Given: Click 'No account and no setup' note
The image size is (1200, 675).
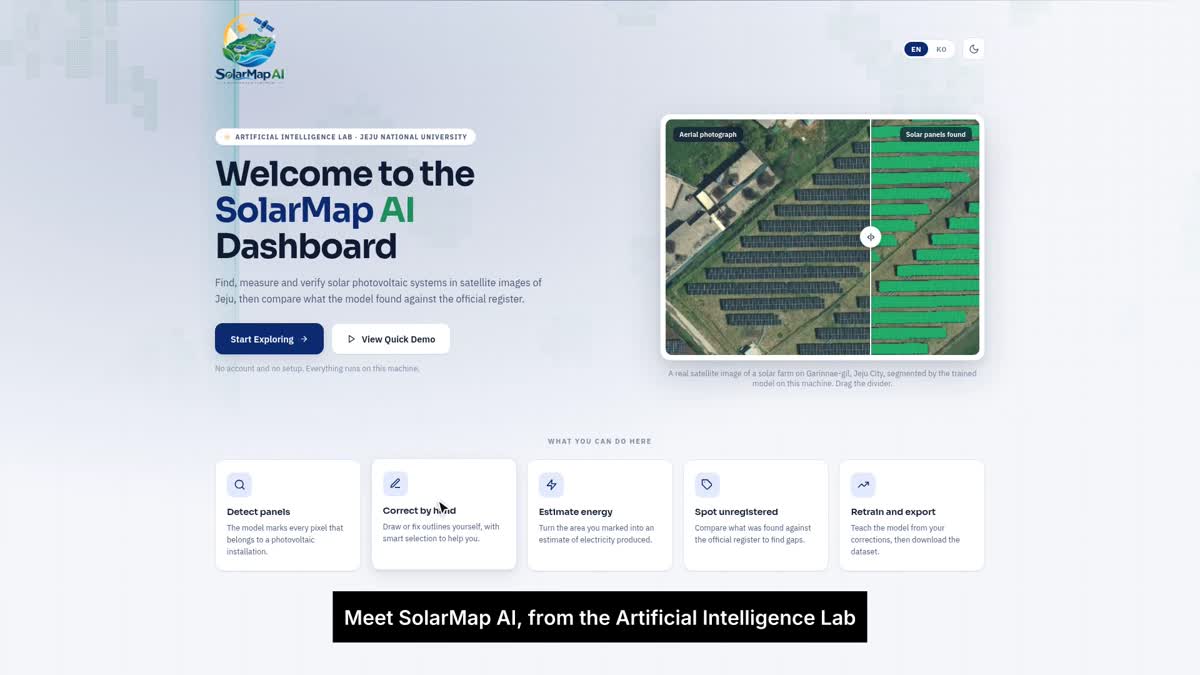Looking at the screenshot, I should pos(317,369).
